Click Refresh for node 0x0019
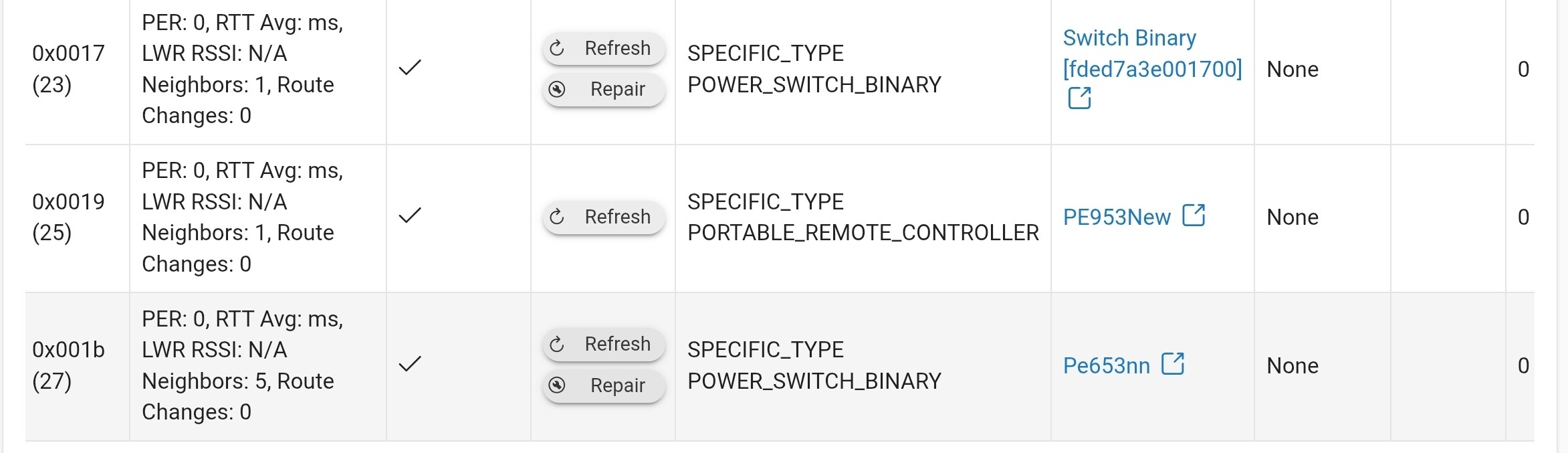This screenshot has height=453, width=1568. pyautogui.click(x=603, y=217)
